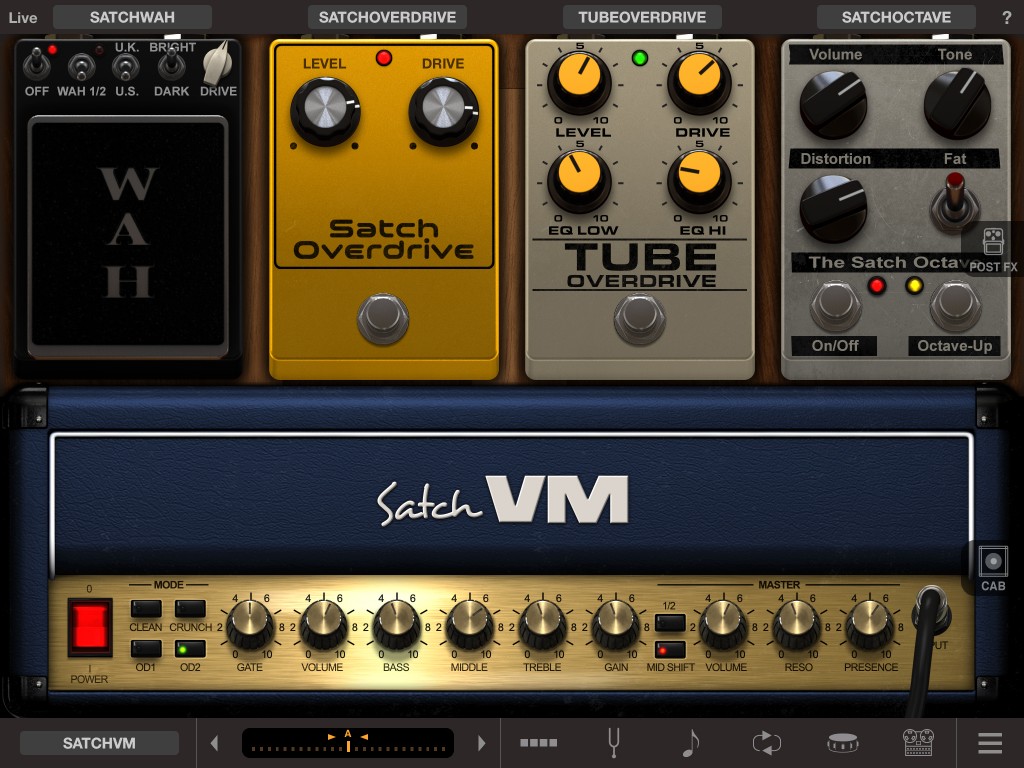1024x768 pixels.
Task: Click the Satch Octave Volume knob
Action: pos(833,104)
